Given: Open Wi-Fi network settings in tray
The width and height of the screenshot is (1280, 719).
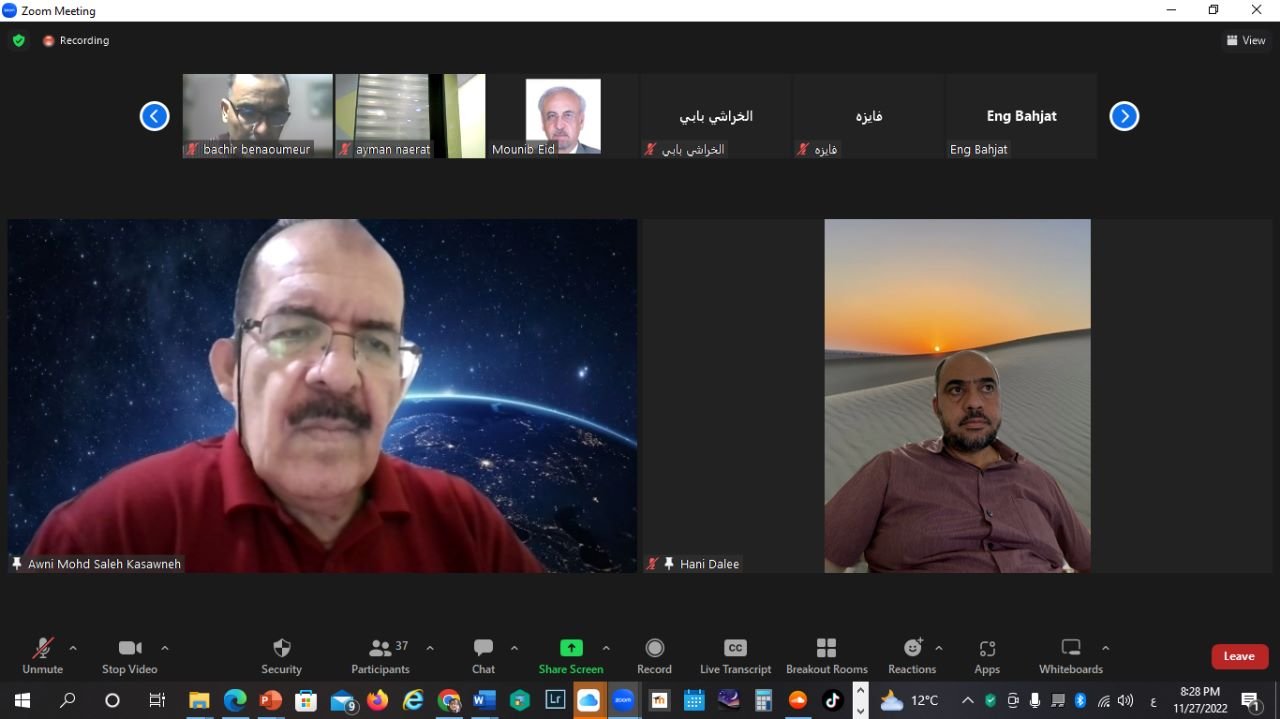Looking at the screenshot, I should pos(1103,701).
